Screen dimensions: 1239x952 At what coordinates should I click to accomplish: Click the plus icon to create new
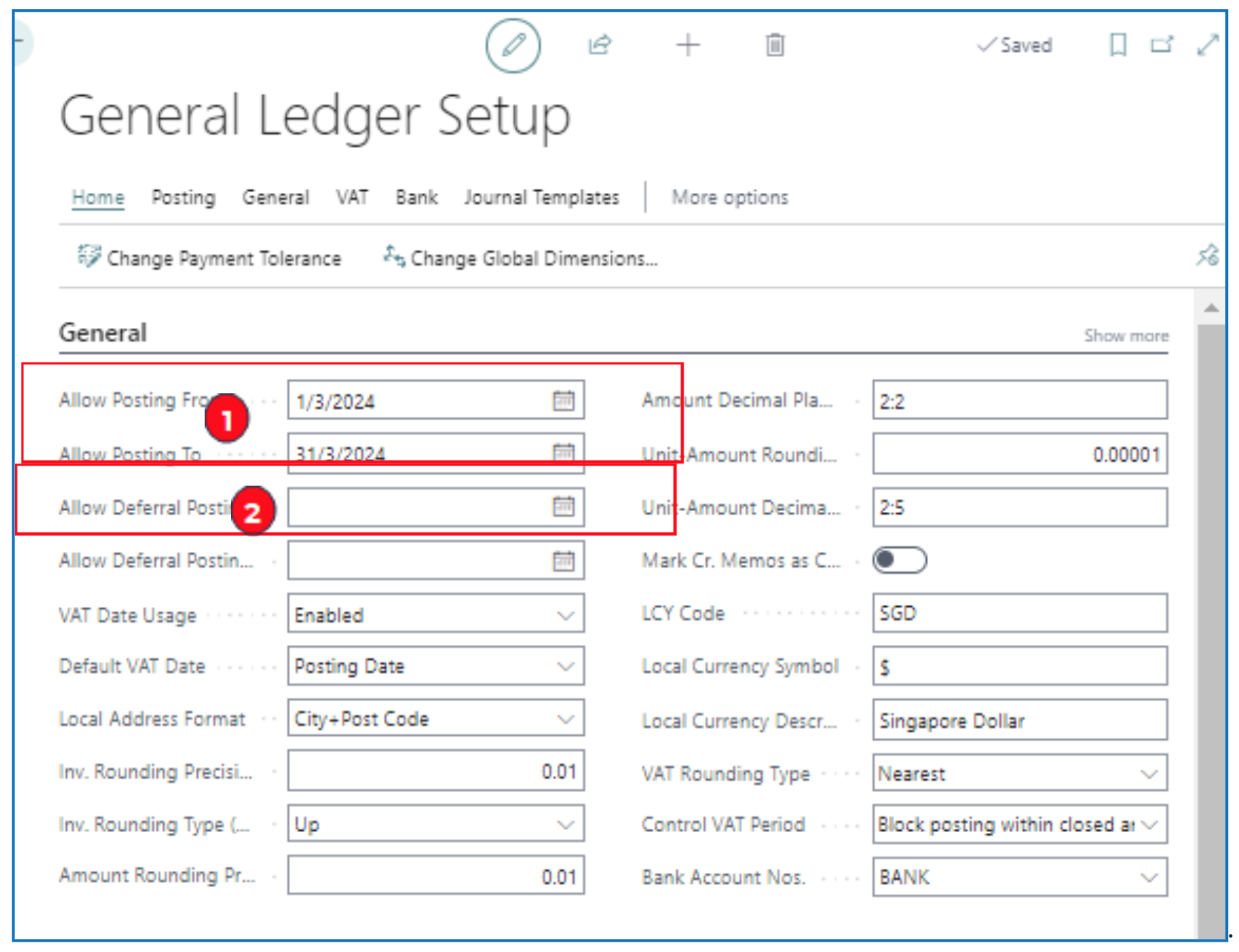[687, 45]
